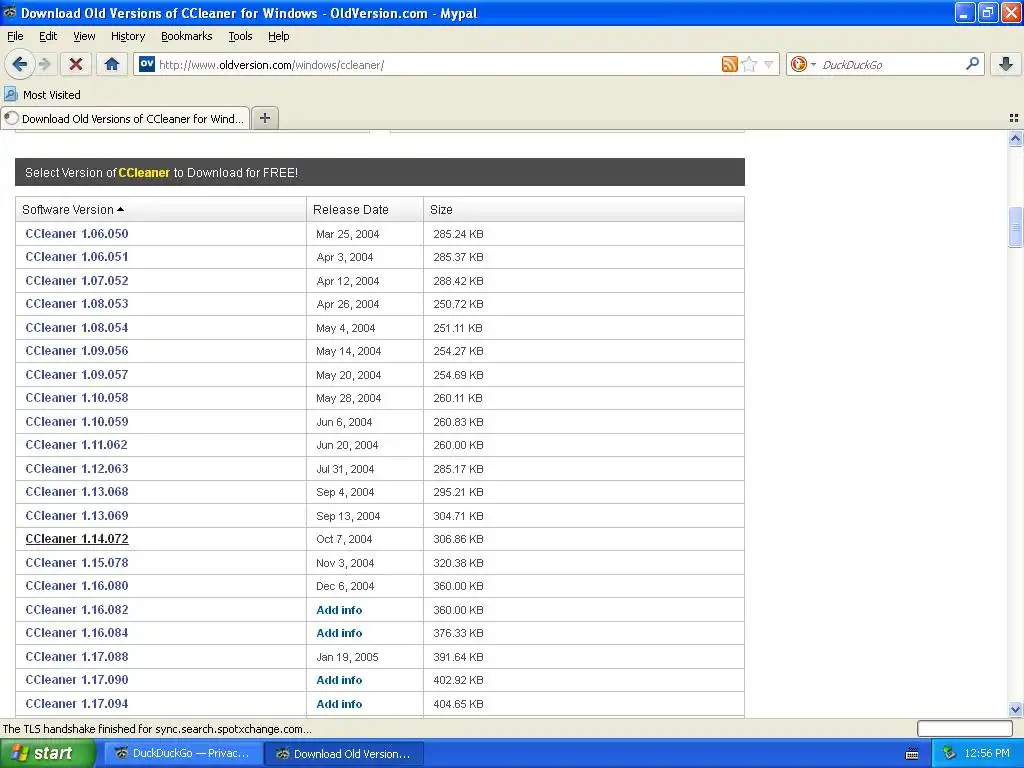The image size is (1024, 768).
Task: Go back with the Back arrow button
Action: [x=19, y=64]
